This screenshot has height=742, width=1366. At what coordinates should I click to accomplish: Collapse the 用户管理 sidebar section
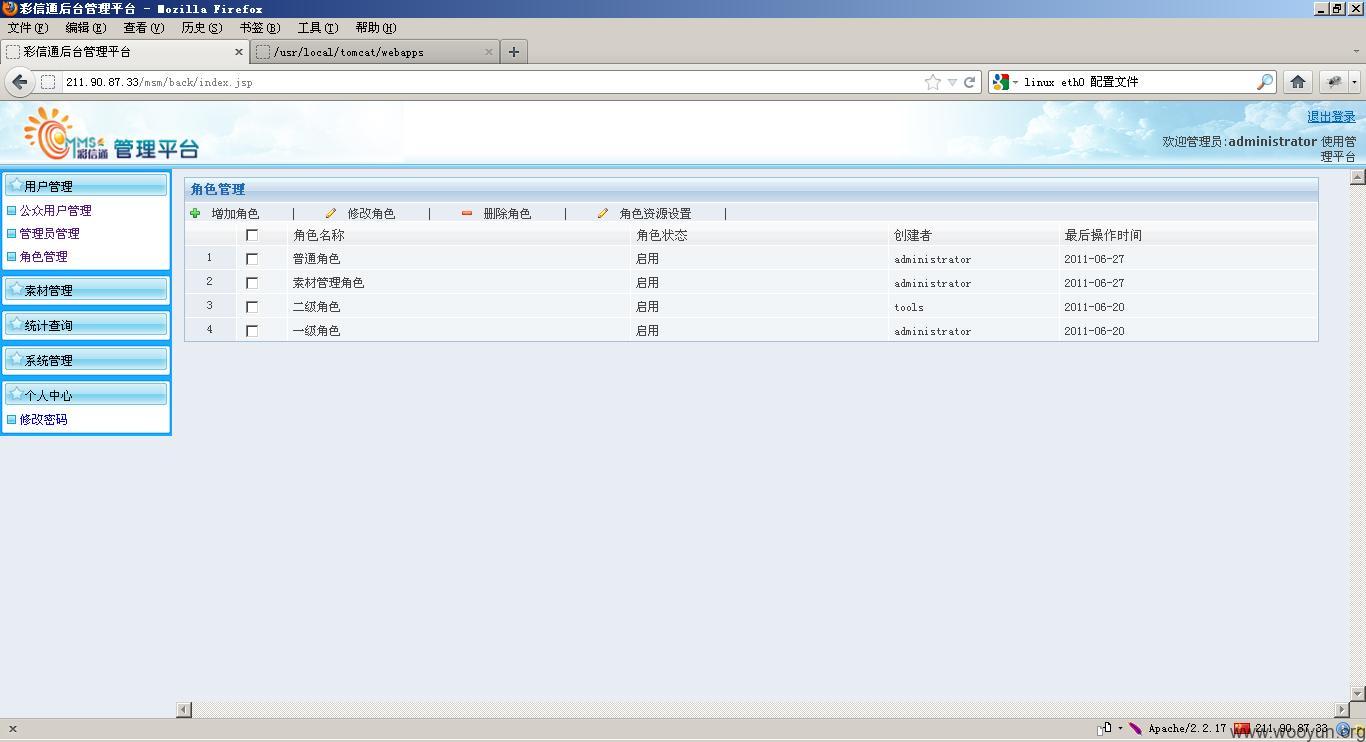tap(86, 186)
